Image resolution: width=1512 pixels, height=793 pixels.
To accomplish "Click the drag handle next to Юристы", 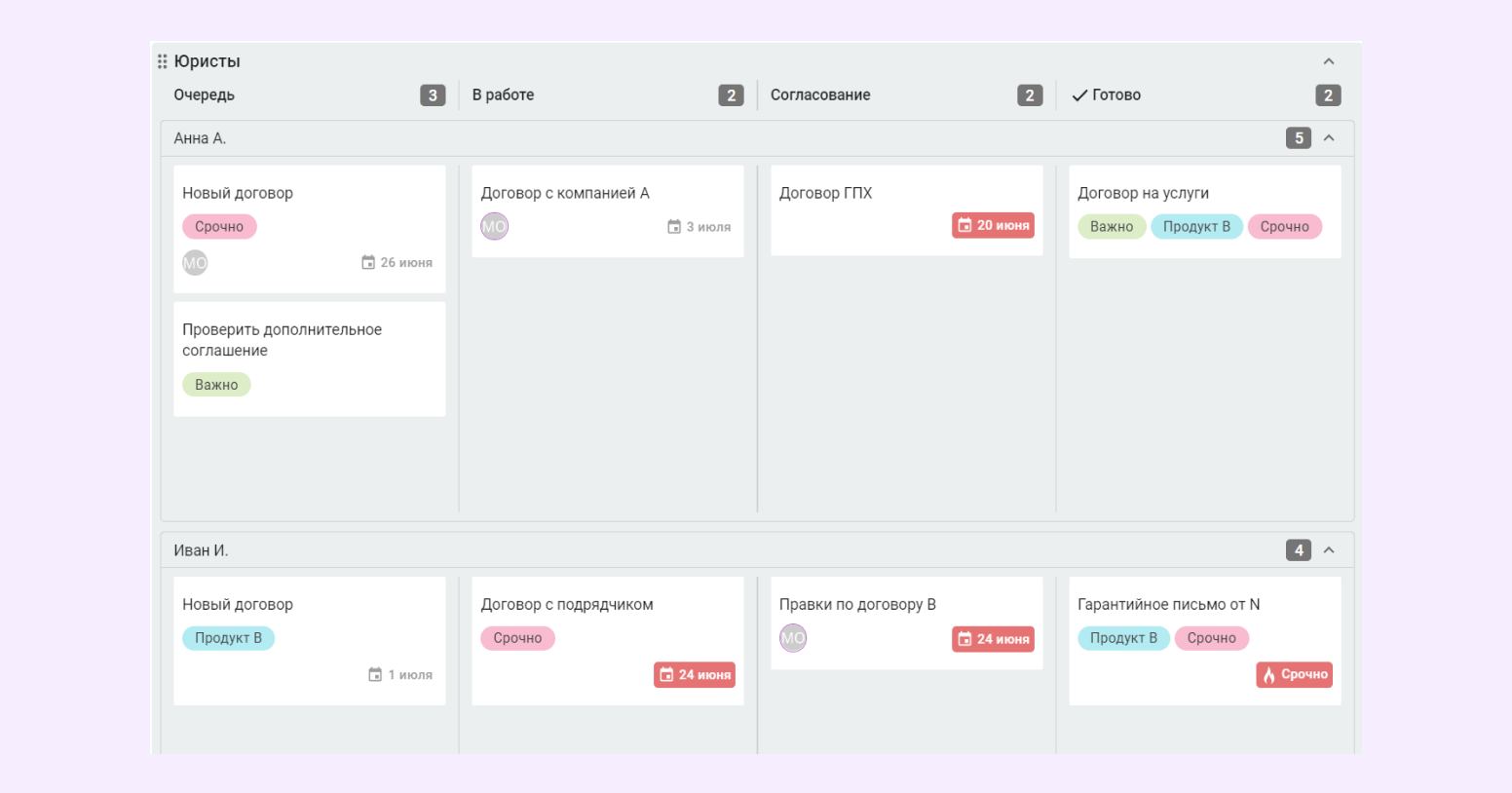I will 163,61.
